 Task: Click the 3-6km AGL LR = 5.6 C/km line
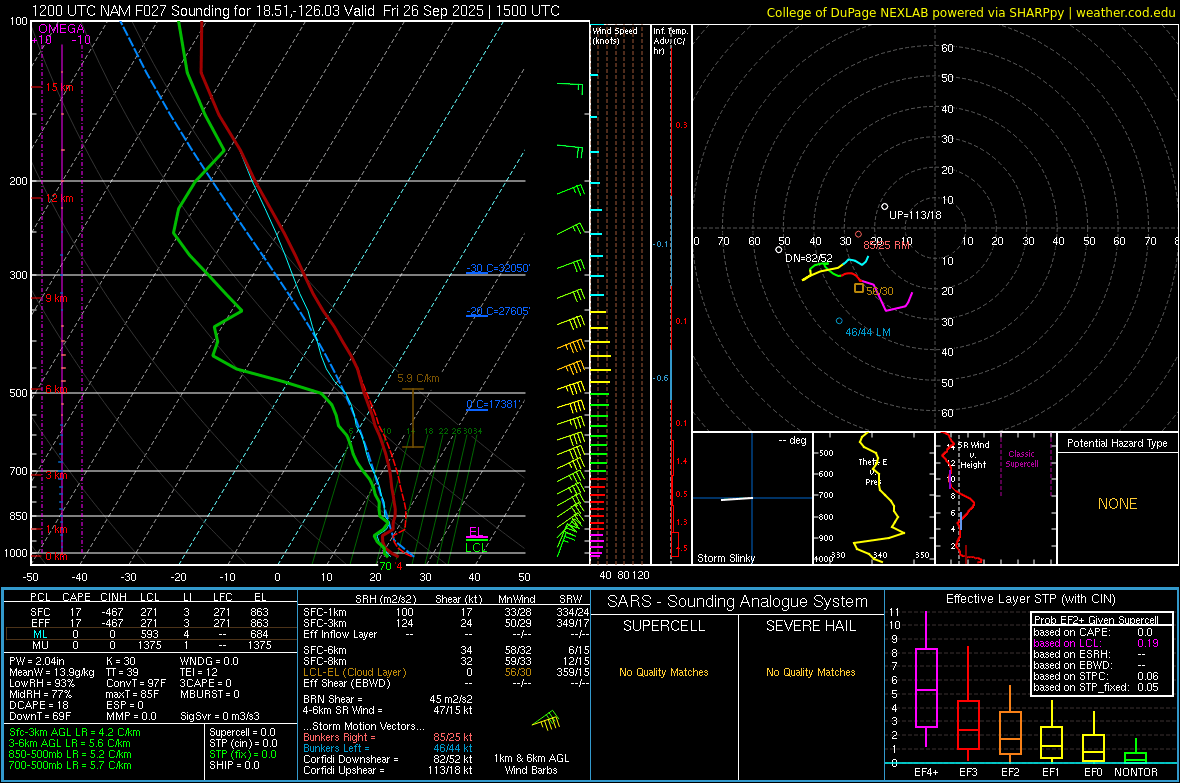[x=70, y=743]
